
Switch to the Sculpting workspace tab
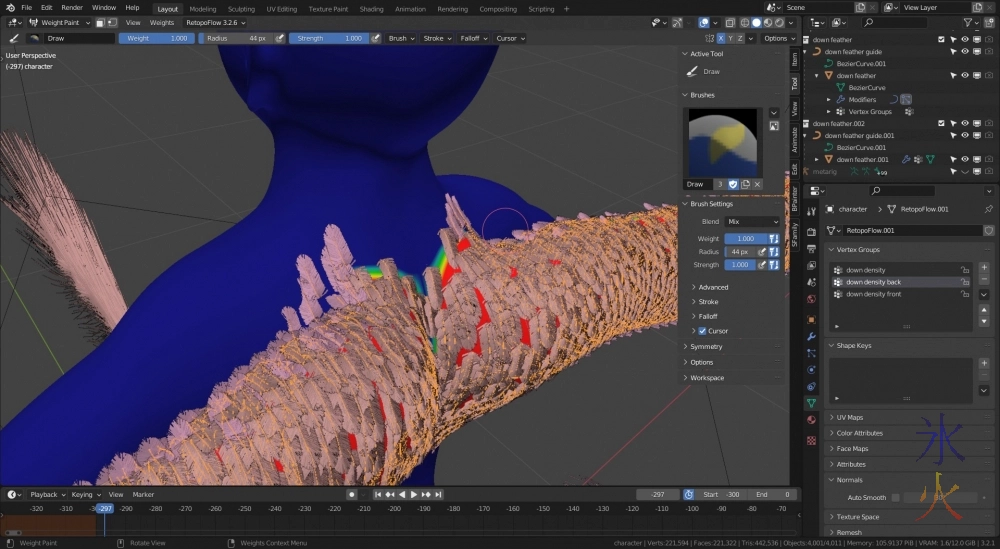tap(241, 8)
